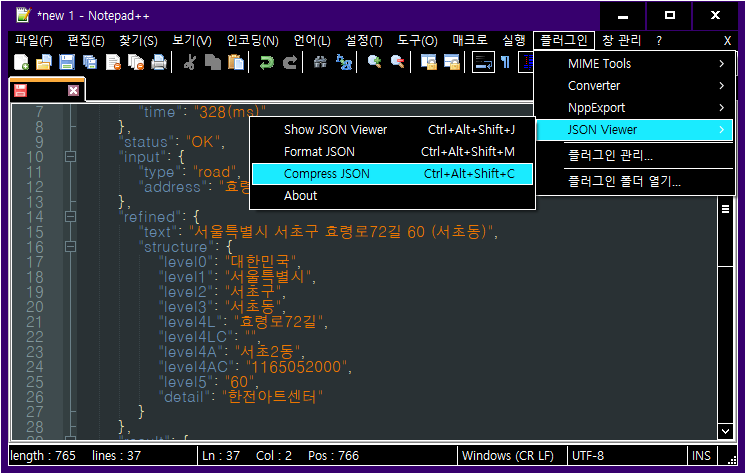Click the Cut scissors icon
Screen dimensions: 746x474
point(190,62)
